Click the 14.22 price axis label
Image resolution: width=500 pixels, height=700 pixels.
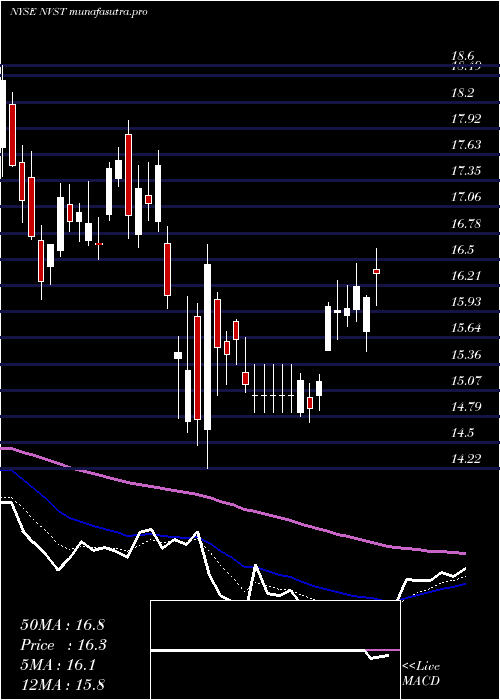click(x=466, y=458)
